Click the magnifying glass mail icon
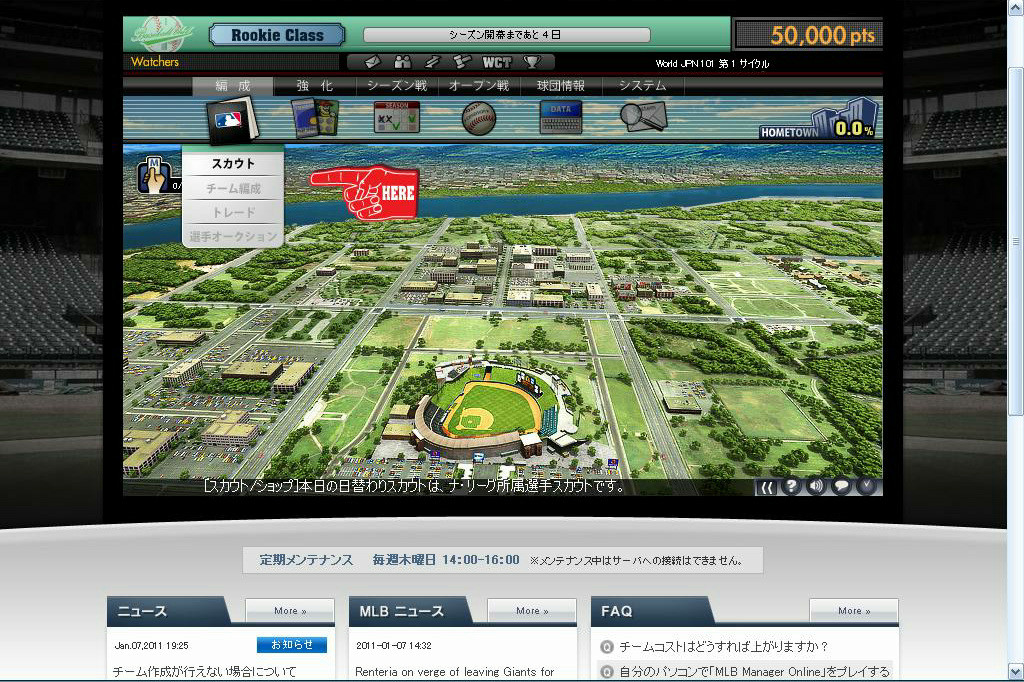This screenshot has height=682, width=1024. [641, 117]
